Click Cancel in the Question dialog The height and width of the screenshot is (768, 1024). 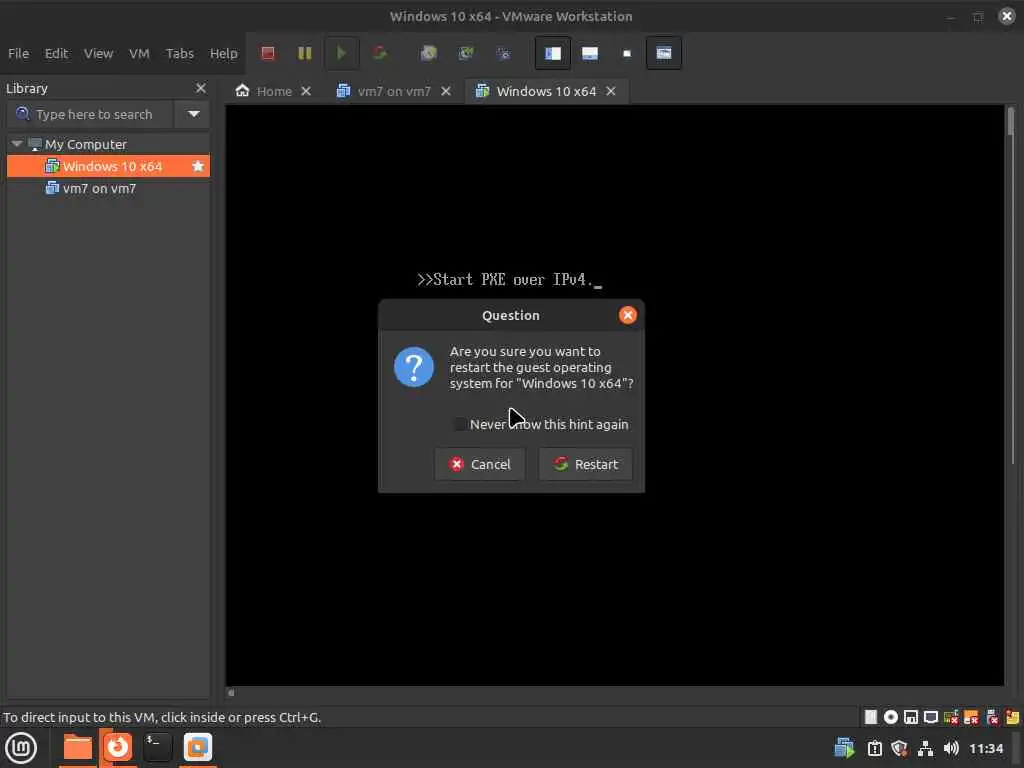click(x=479, y=464)
